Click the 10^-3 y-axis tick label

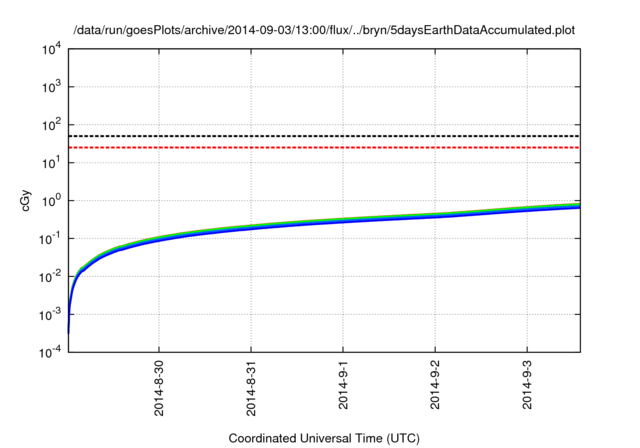(x=51, y=315)
